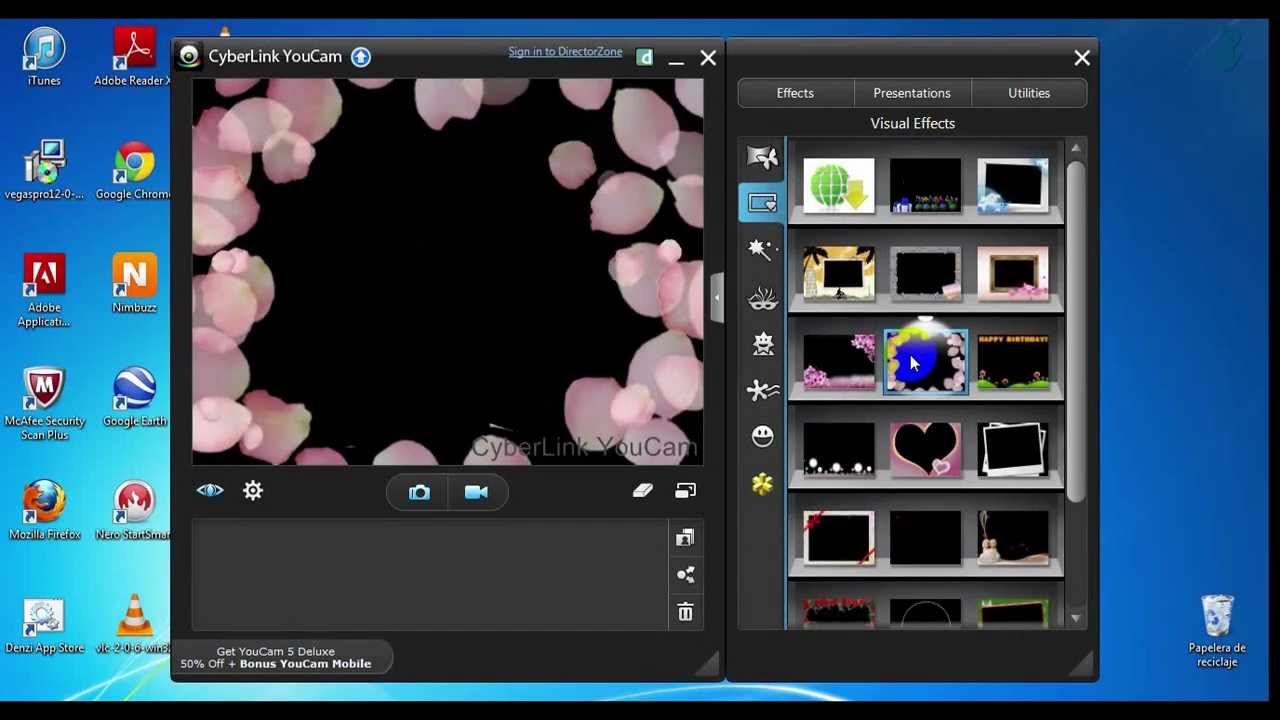Collapse the effects panel with the side arrow handle
Viewport: 1280px width, 720px height.
716,298
